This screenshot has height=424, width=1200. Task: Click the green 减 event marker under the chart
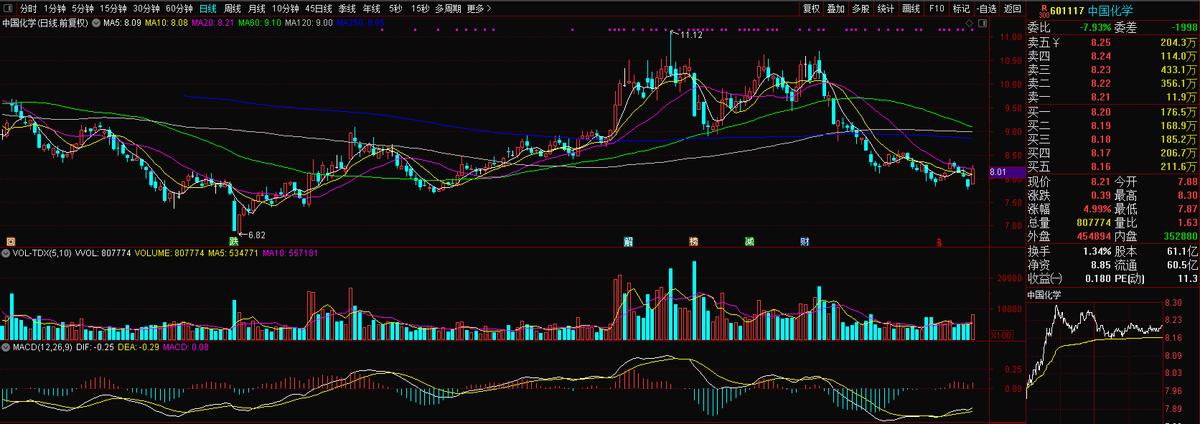[x=749, y=241]
